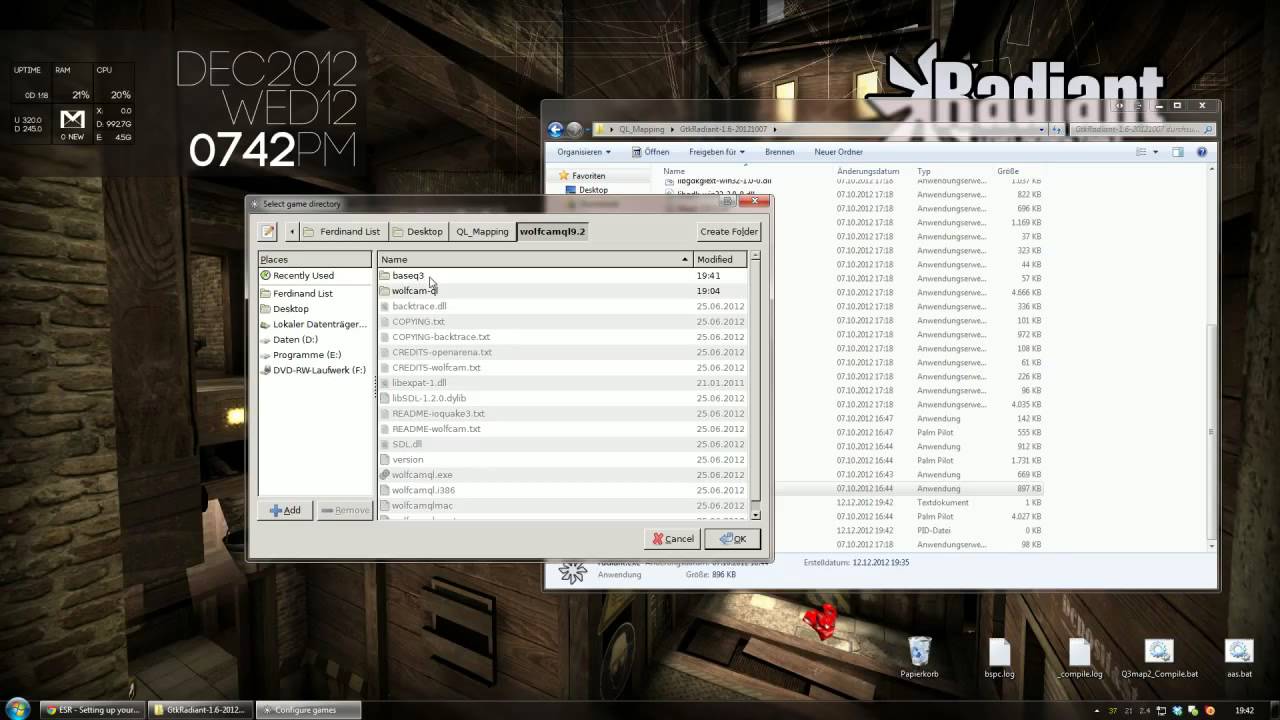Sort file list by Name column
The height and width of the screenshot is (720, 1280).
pos(535,259)
